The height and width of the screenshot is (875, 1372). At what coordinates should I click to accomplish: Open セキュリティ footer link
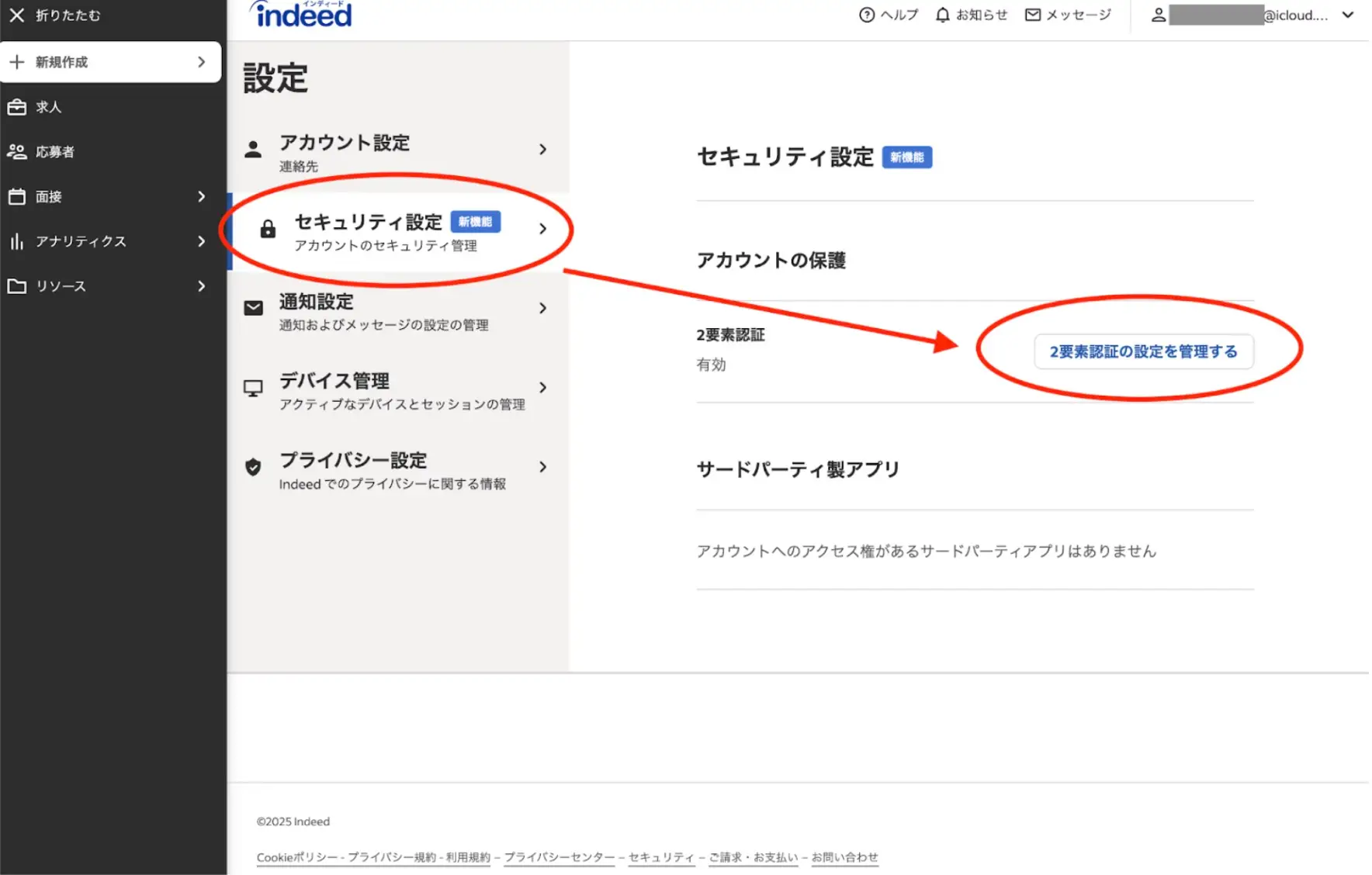pyautogui.click(x=661, y=857)
